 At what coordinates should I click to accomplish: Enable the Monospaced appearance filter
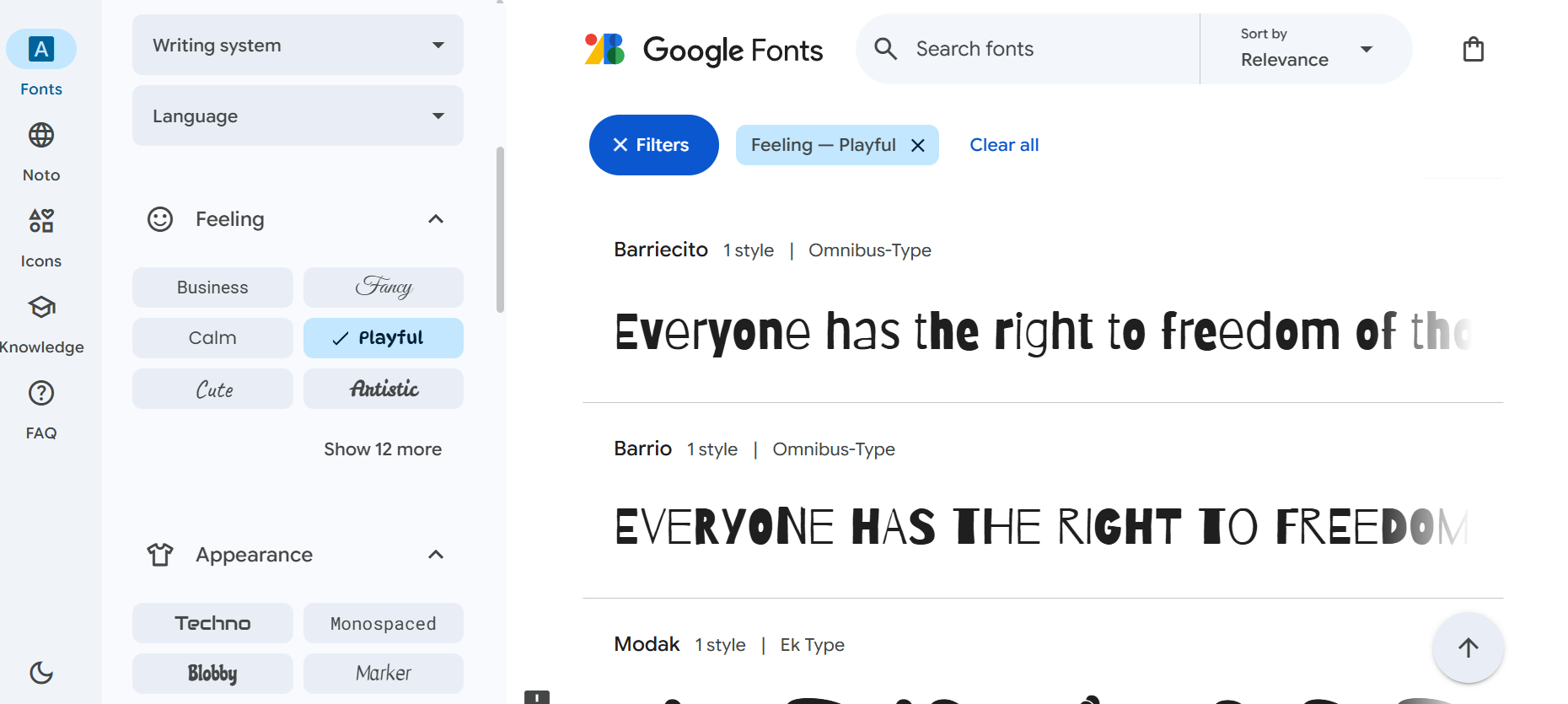(383, 623)
